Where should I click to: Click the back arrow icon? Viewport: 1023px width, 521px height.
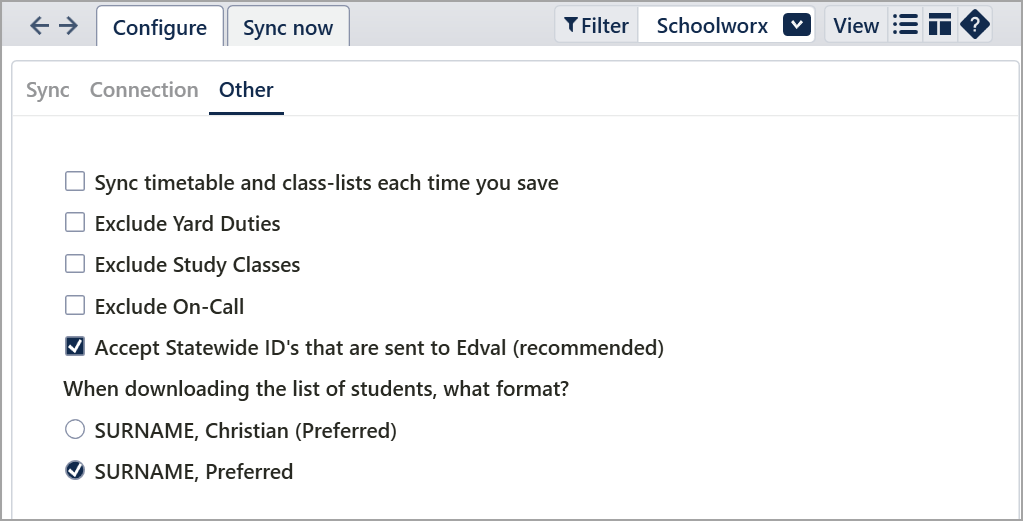pos(40,26)
